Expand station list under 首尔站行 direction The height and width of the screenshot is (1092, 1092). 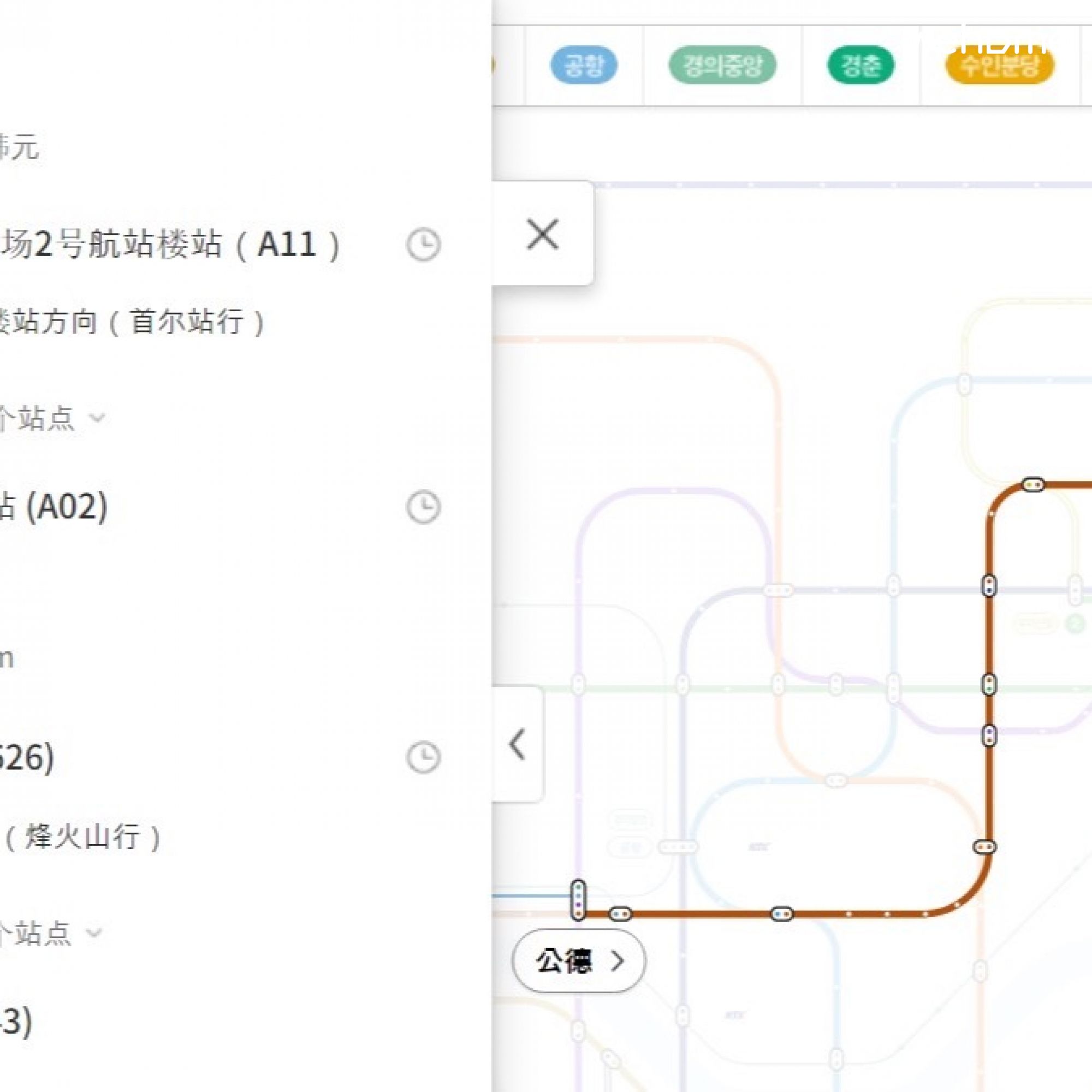coord(97,418)
